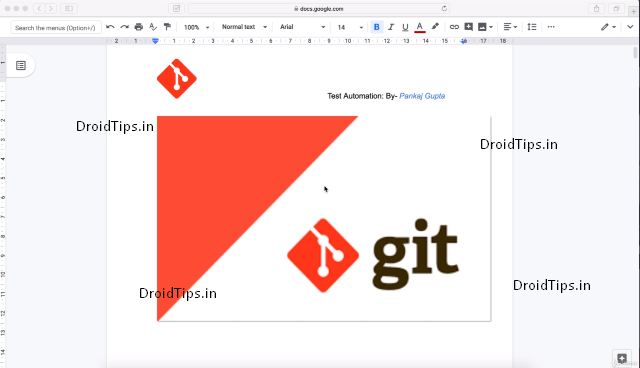Image resolution: width=640 pixels, height=368 pixels.
Task: Open the Safari share menu
Action: 596,8
